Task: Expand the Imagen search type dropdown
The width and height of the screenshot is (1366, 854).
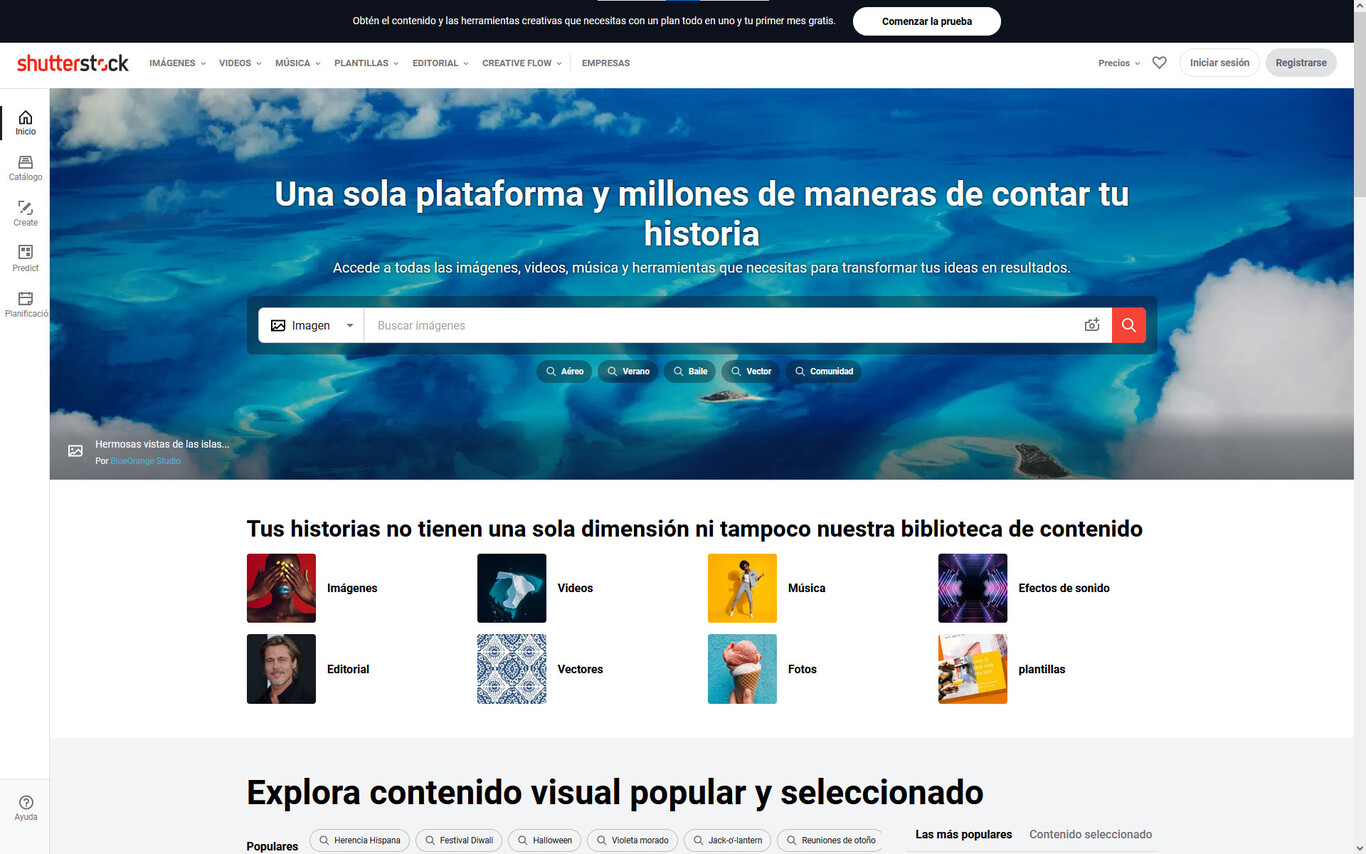Action: [x=311, y=325]
